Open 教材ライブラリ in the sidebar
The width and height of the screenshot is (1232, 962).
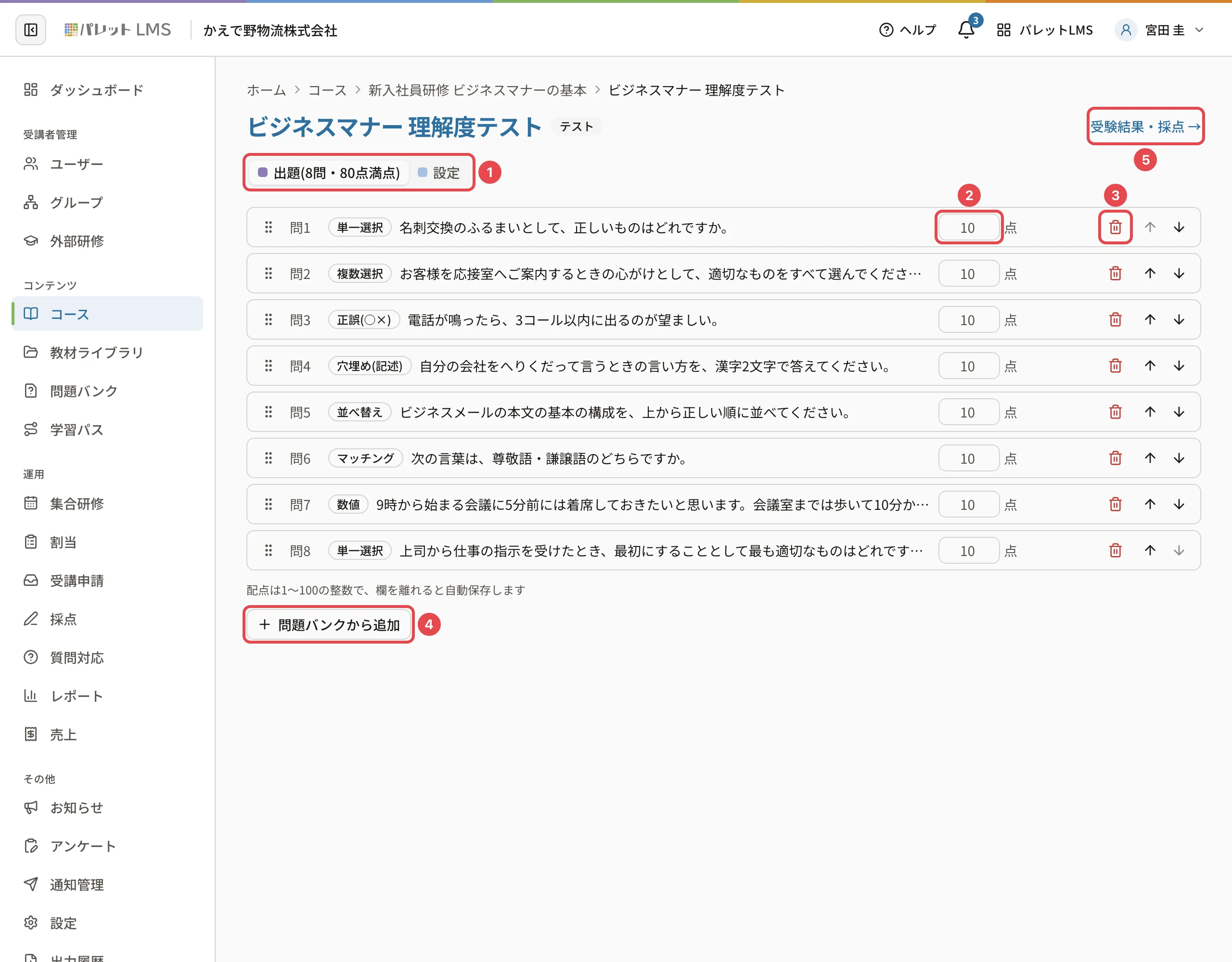pos(107,353)
